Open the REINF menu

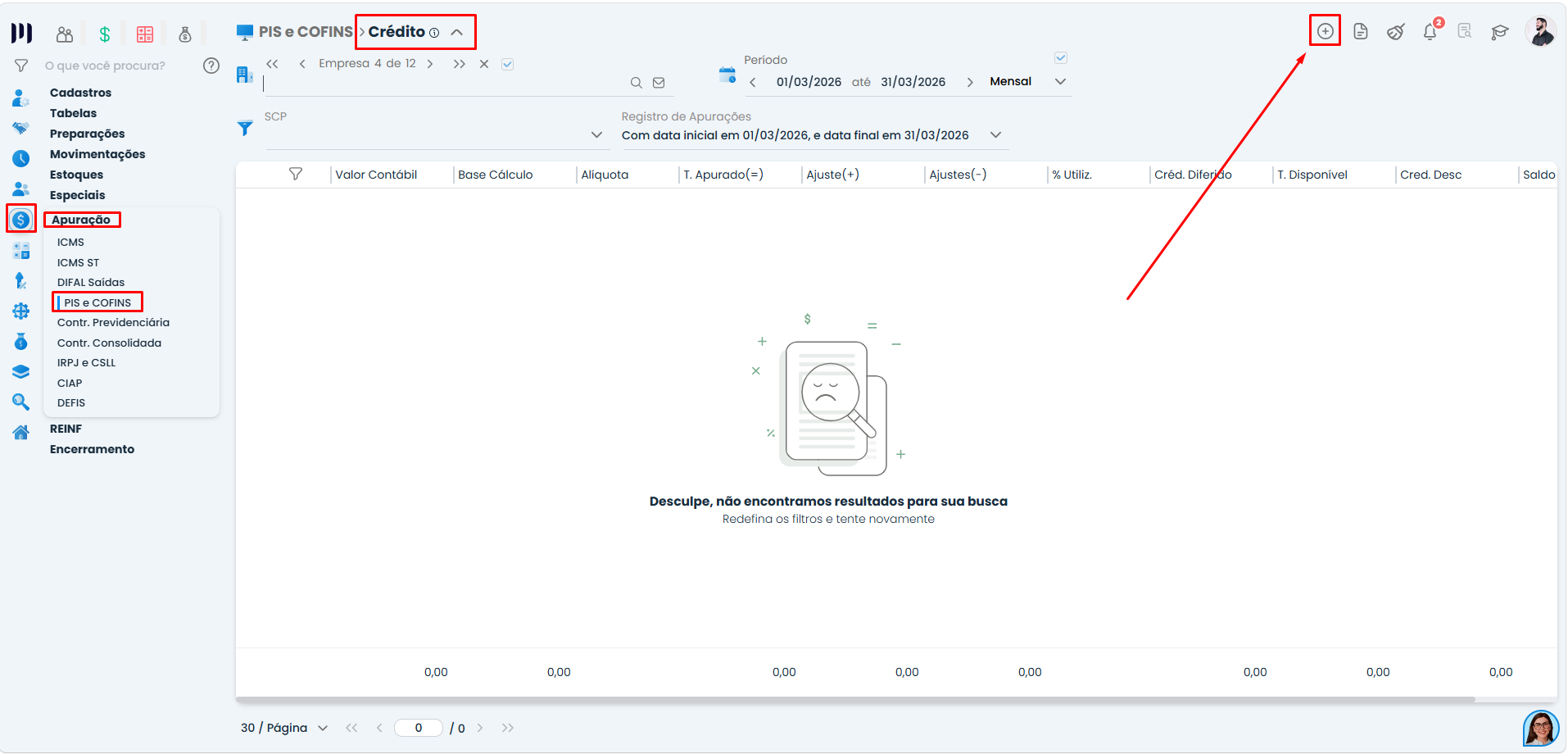coord(66,429)
